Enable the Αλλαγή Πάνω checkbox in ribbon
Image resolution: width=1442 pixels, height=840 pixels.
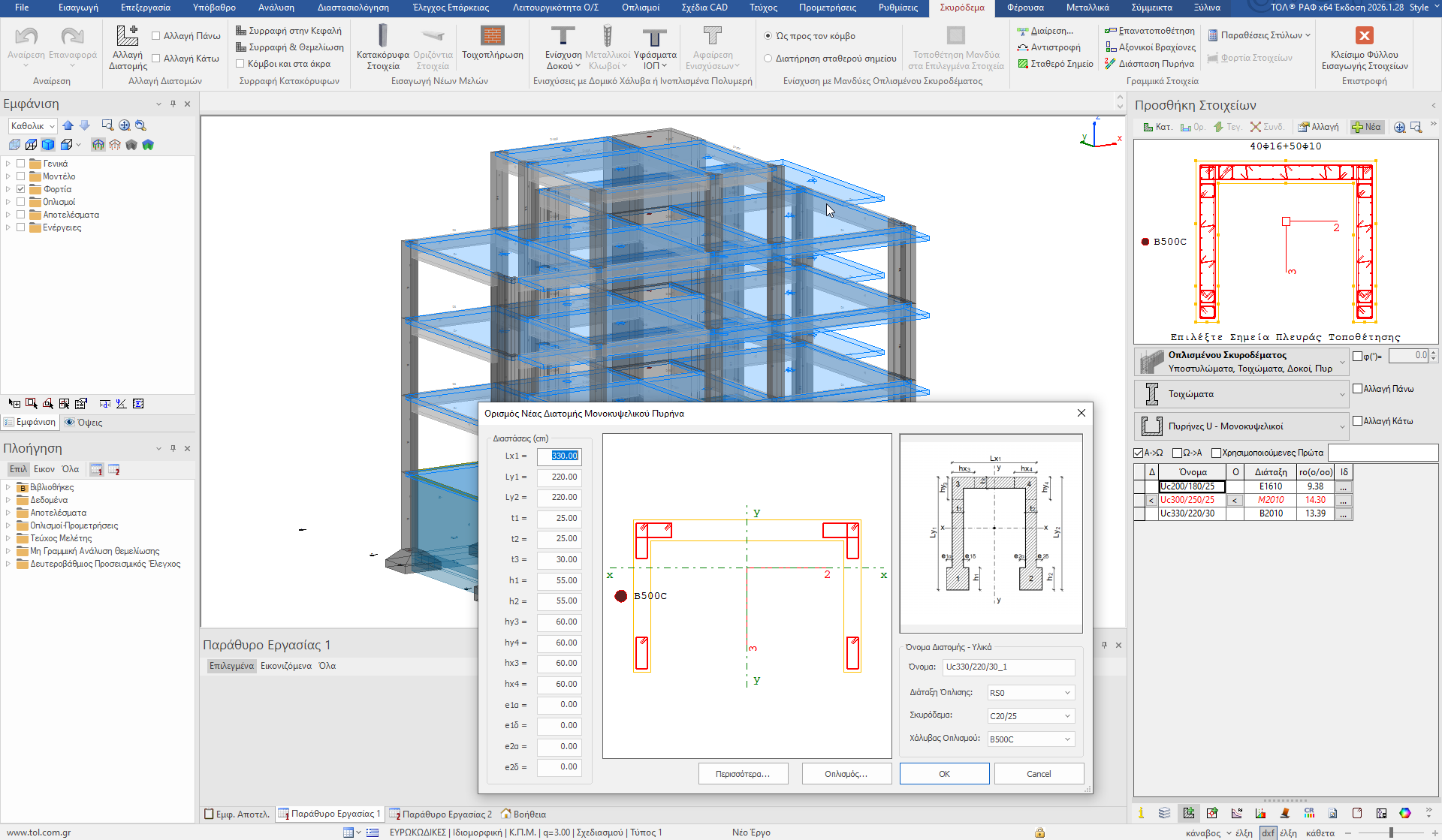coord(156,36)
